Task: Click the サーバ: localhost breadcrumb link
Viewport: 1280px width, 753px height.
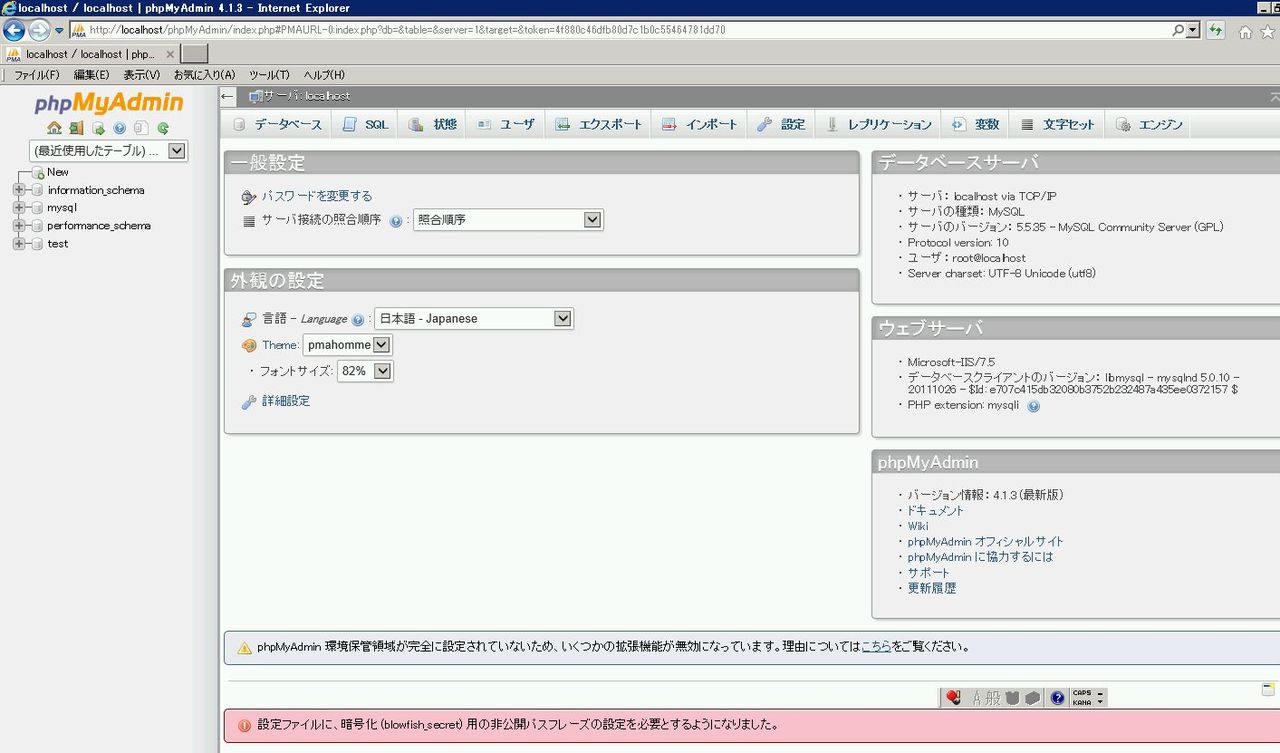Action: [x=307, y=96]
